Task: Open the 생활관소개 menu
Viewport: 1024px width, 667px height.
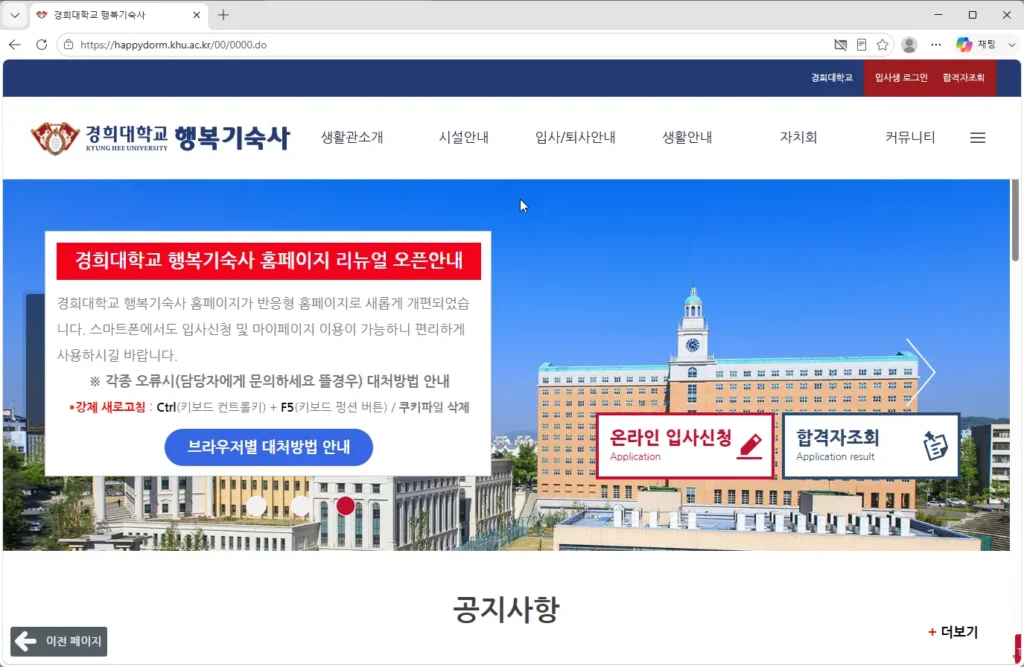Action: click(x=352, y=137)
